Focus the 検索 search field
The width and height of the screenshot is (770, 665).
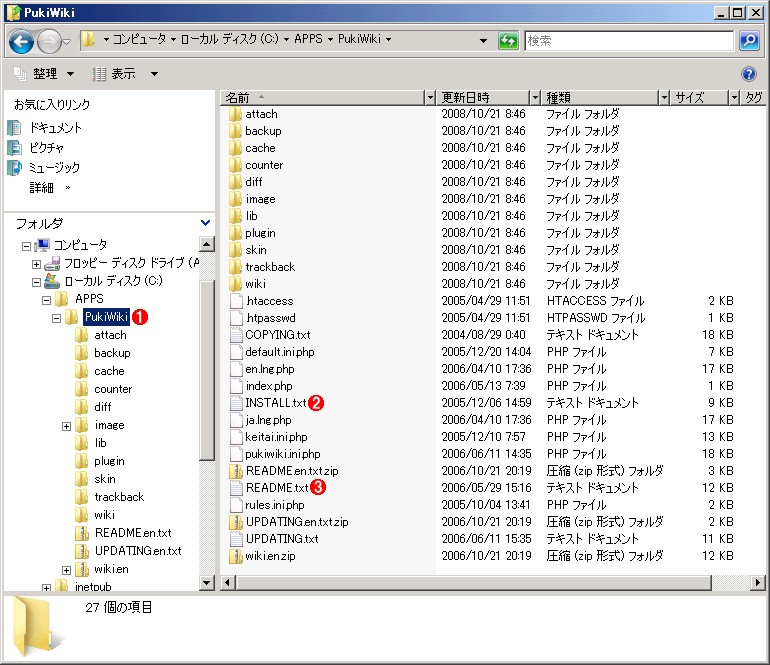pyautogui.click(x=629, y=41)
